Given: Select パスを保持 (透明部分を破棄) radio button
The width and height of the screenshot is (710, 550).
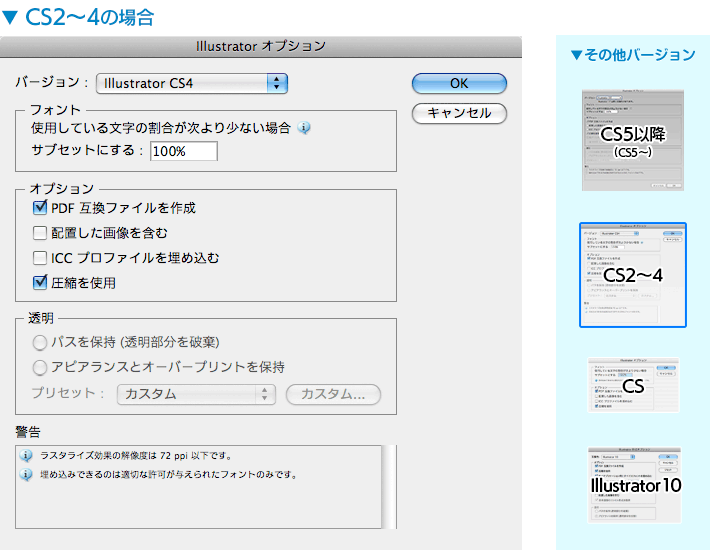Looking at the screenshot, I should tap(40, 342).
